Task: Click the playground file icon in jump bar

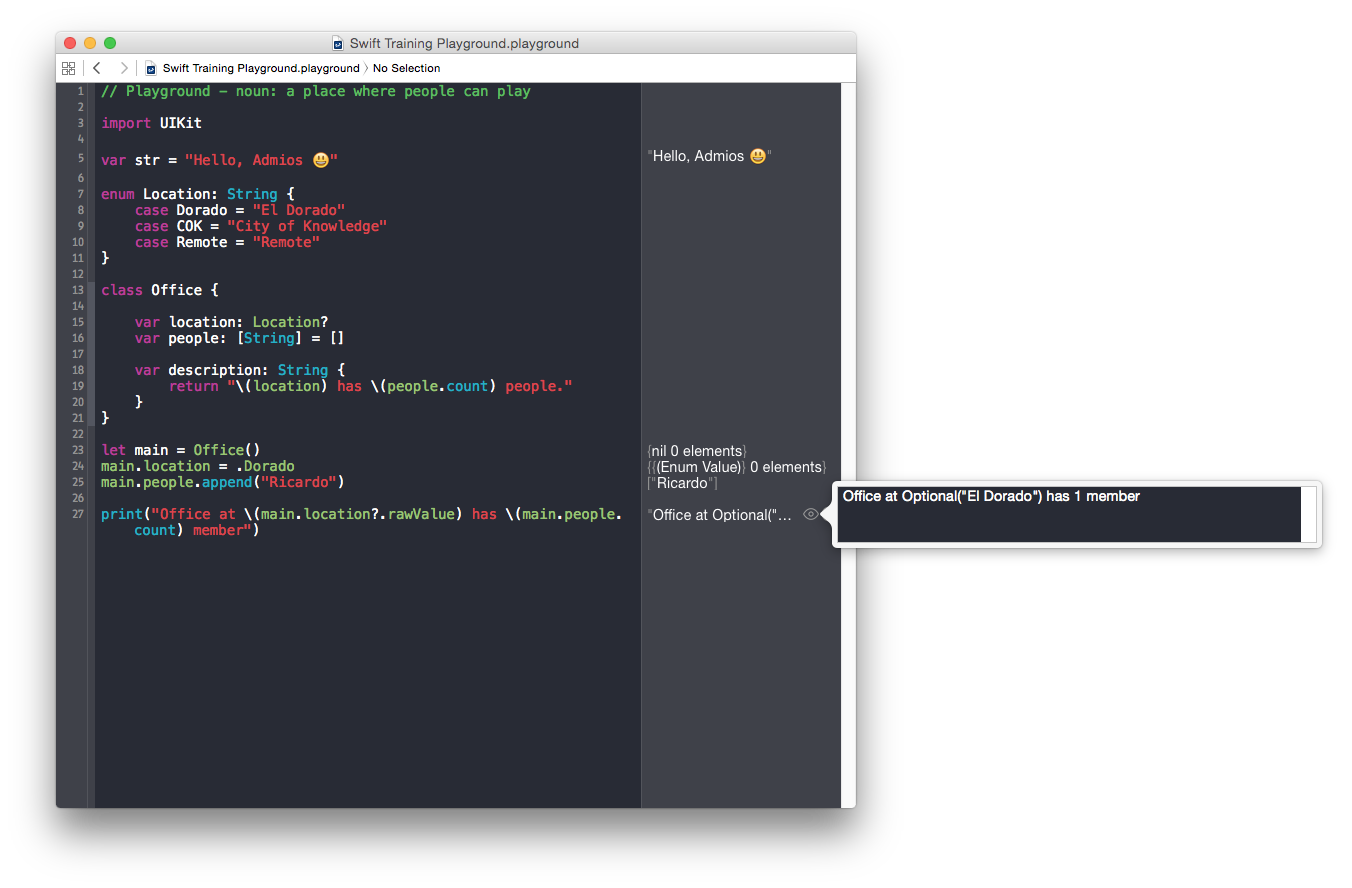Action: click(151, 68)
